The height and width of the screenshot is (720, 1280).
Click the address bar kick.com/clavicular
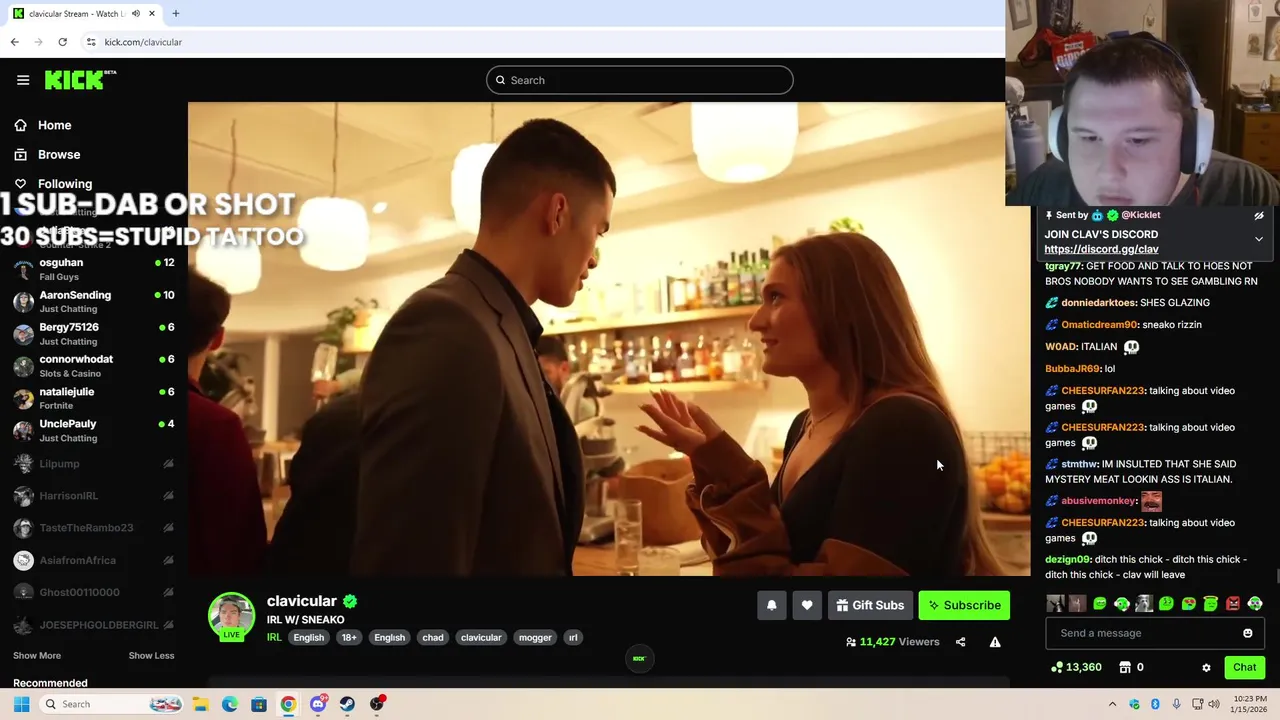click(143, 42)
